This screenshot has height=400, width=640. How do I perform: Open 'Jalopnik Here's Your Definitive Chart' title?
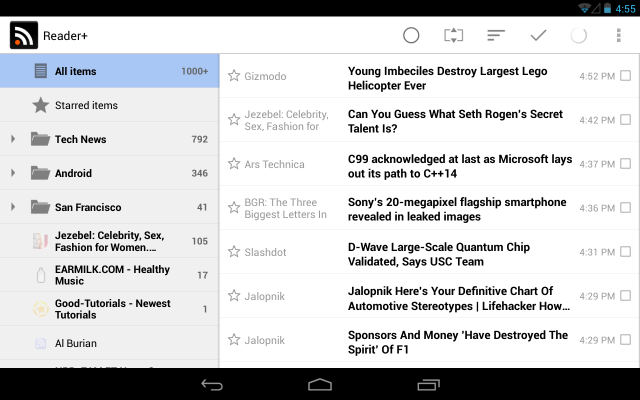click(x=459, y=298)
